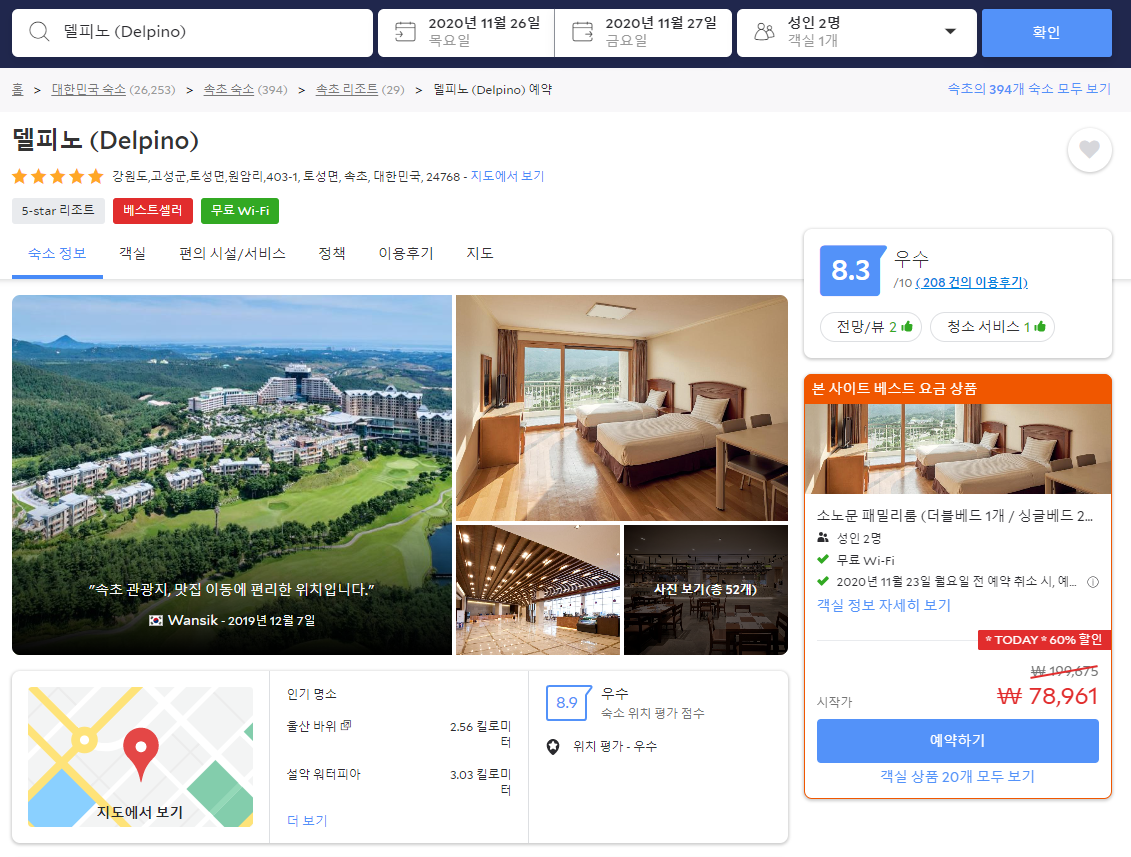
Task: Open 객실 상품 20개 모두 보기 link
Action: click(x=957, y=777)
